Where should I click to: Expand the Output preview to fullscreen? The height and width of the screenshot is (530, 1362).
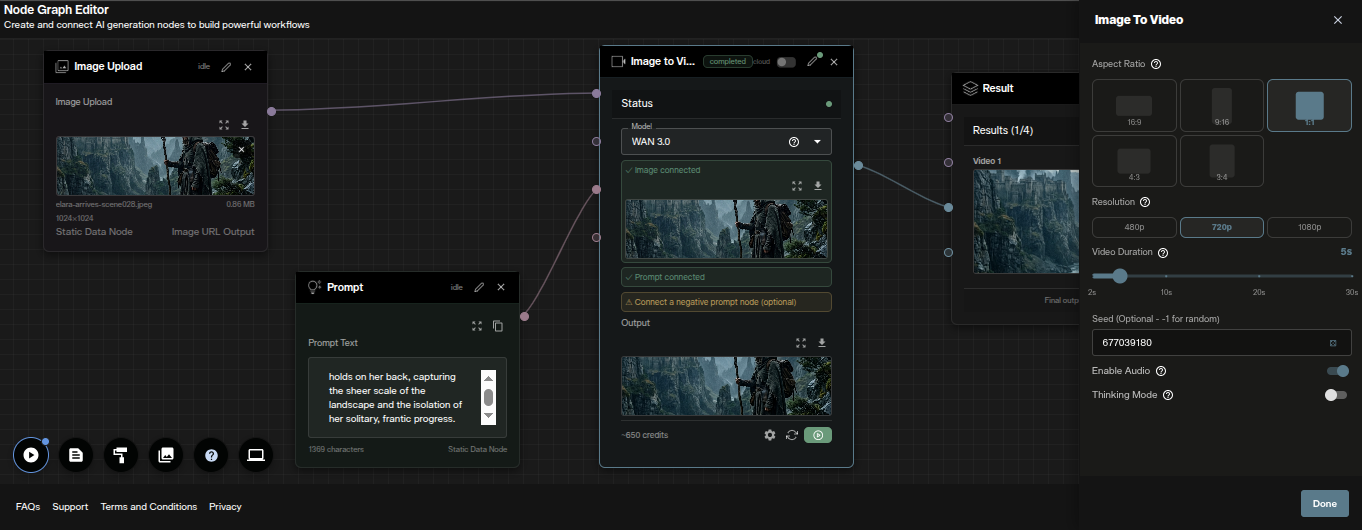point(801,343)
